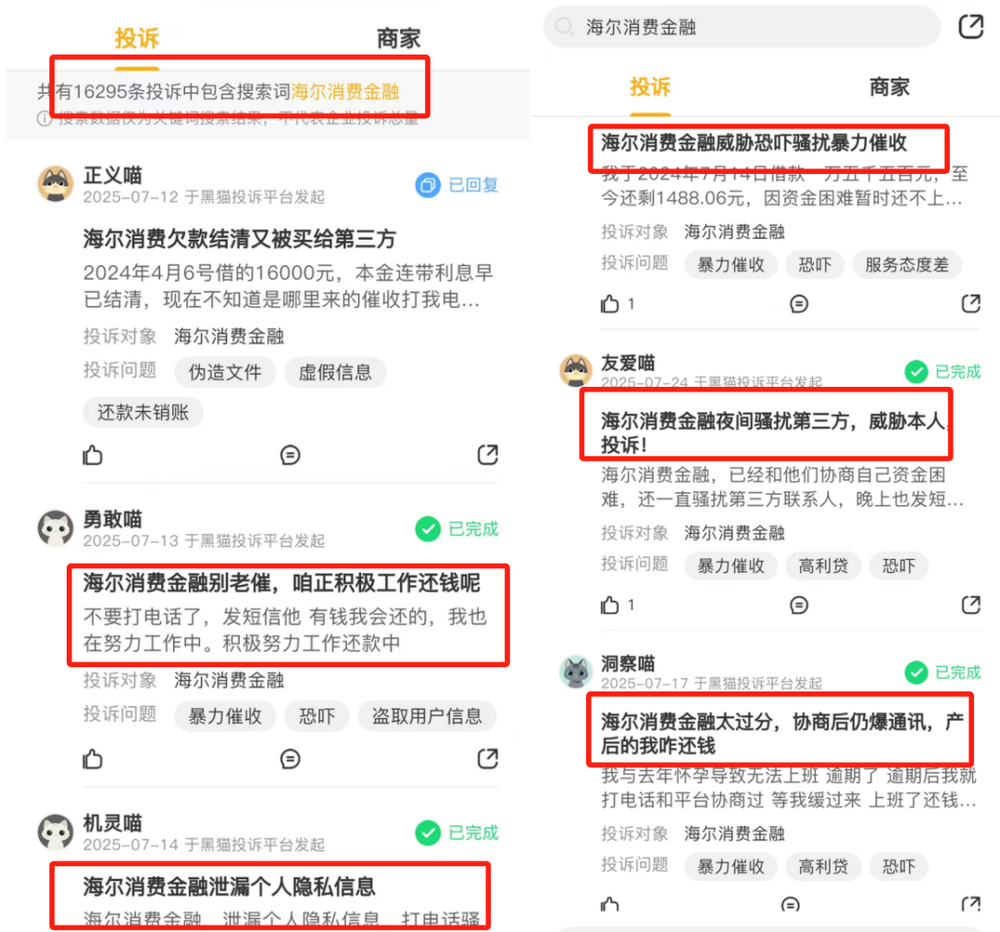
Task: Click the 服务态度差 issue tag
Action: 906,265
